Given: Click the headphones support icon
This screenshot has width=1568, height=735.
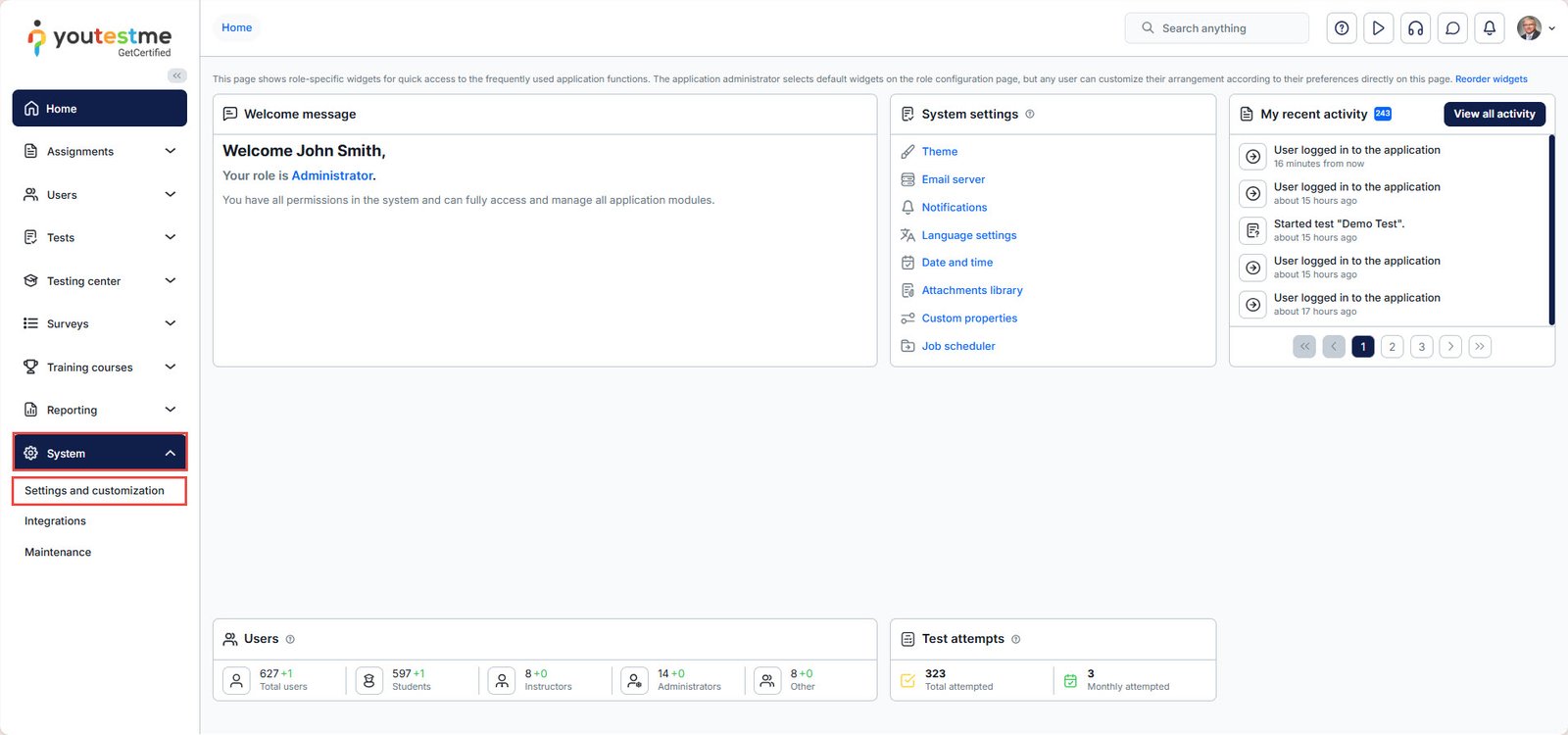Looking at the screenshot, I should tap(1415, 28).
